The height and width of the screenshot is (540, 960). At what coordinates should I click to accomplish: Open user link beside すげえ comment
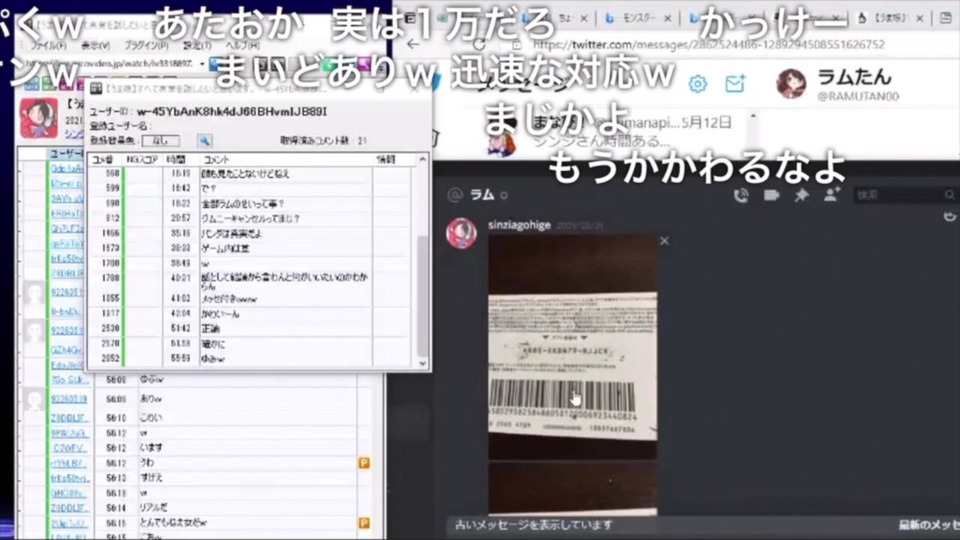(x=70, y=478)
